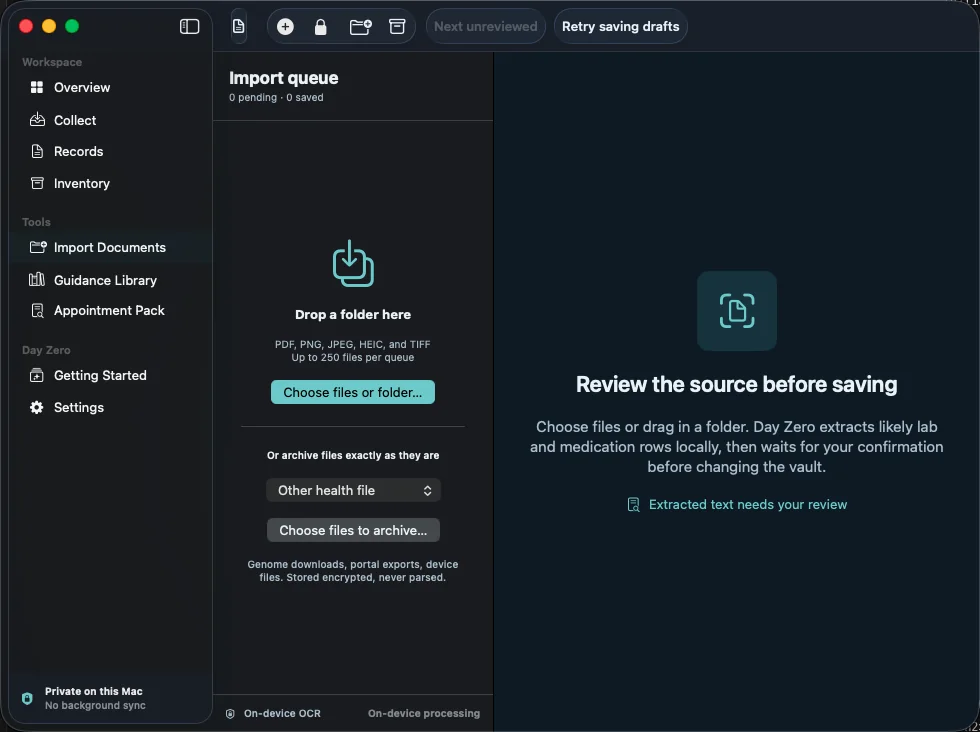Click the drop-folder download icon
The height and width of the screenshot is (732, 980).
pos(353,263)
